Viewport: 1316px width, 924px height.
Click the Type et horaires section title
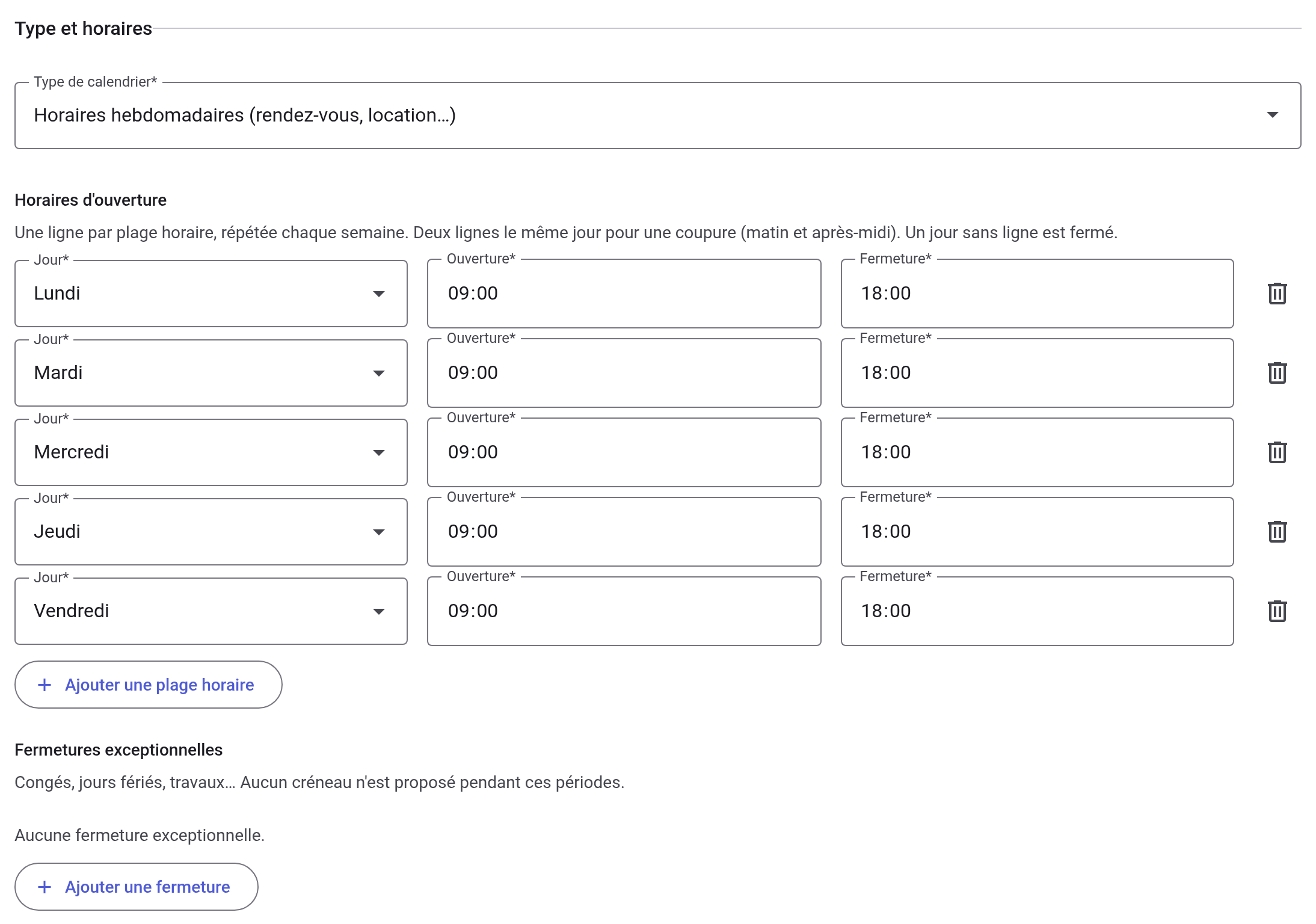(x=84, y=28)
